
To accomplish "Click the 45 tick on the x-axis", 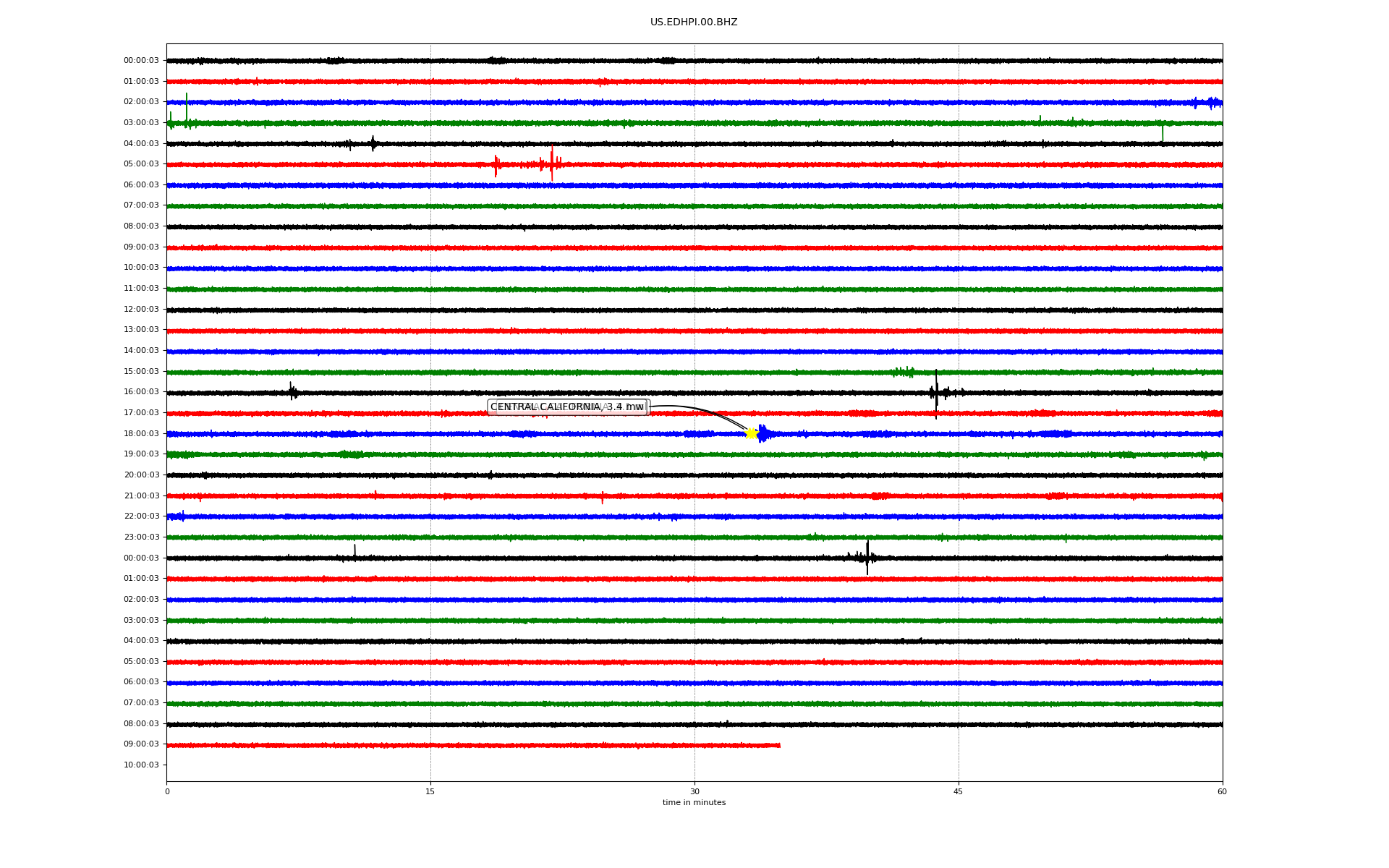I will [959, 791].
